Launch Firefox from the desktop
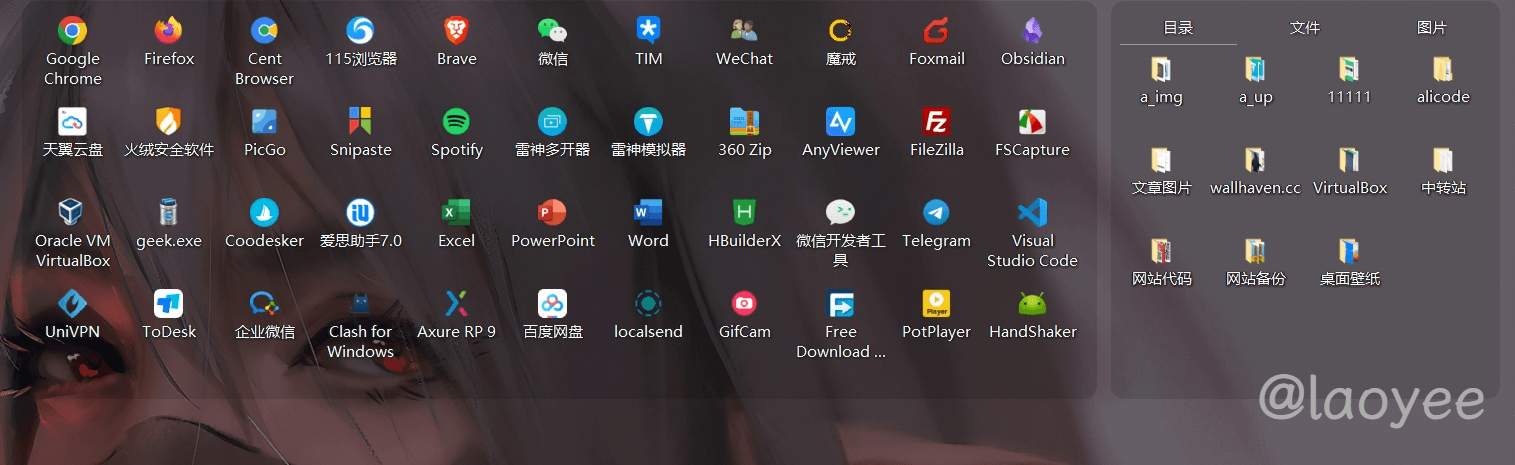Viewport: 1515px width, 465px height. (169, 31)
